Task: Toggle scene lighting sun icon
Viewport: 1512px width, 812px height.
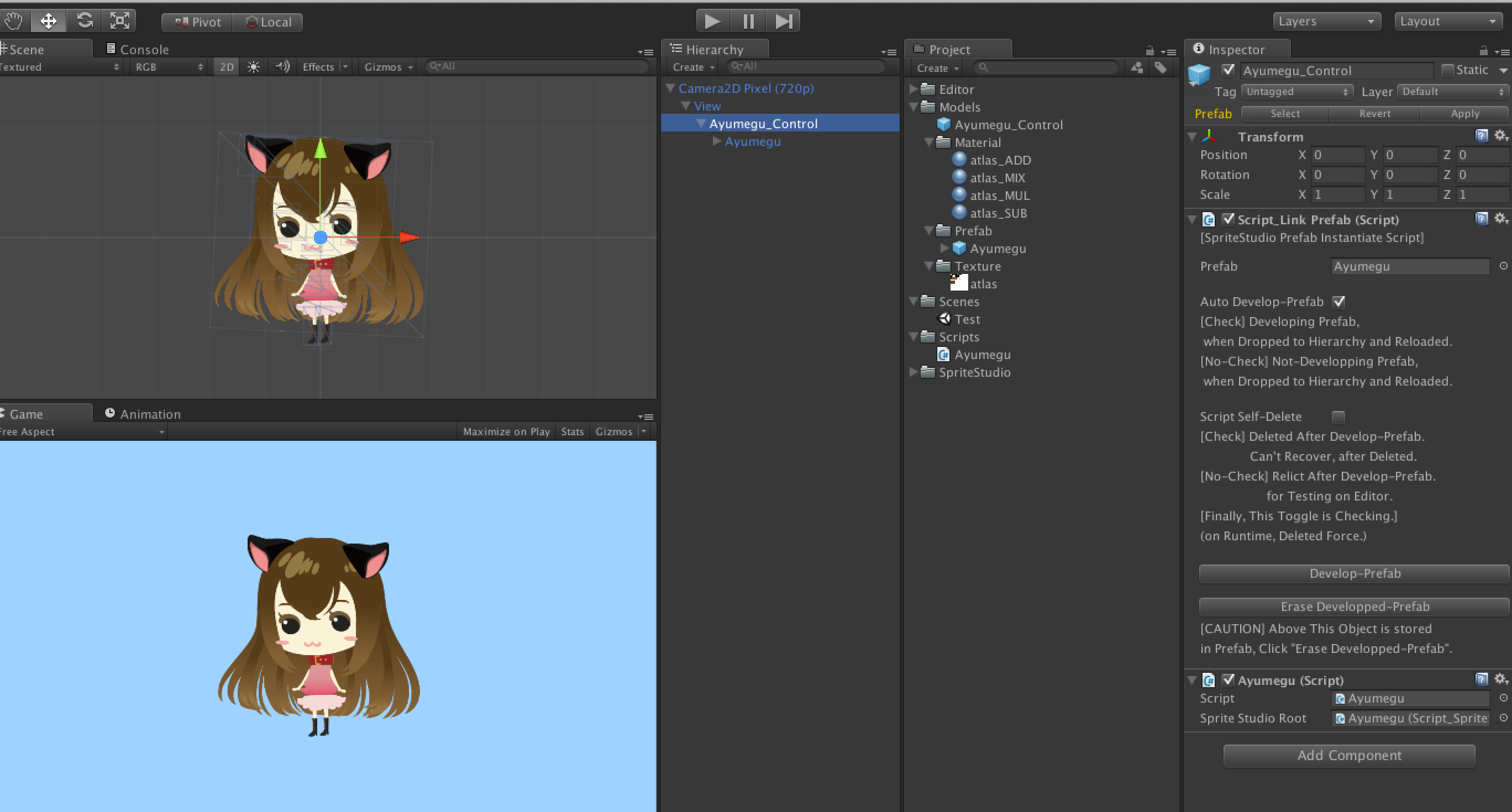Action: pos(254,67)
